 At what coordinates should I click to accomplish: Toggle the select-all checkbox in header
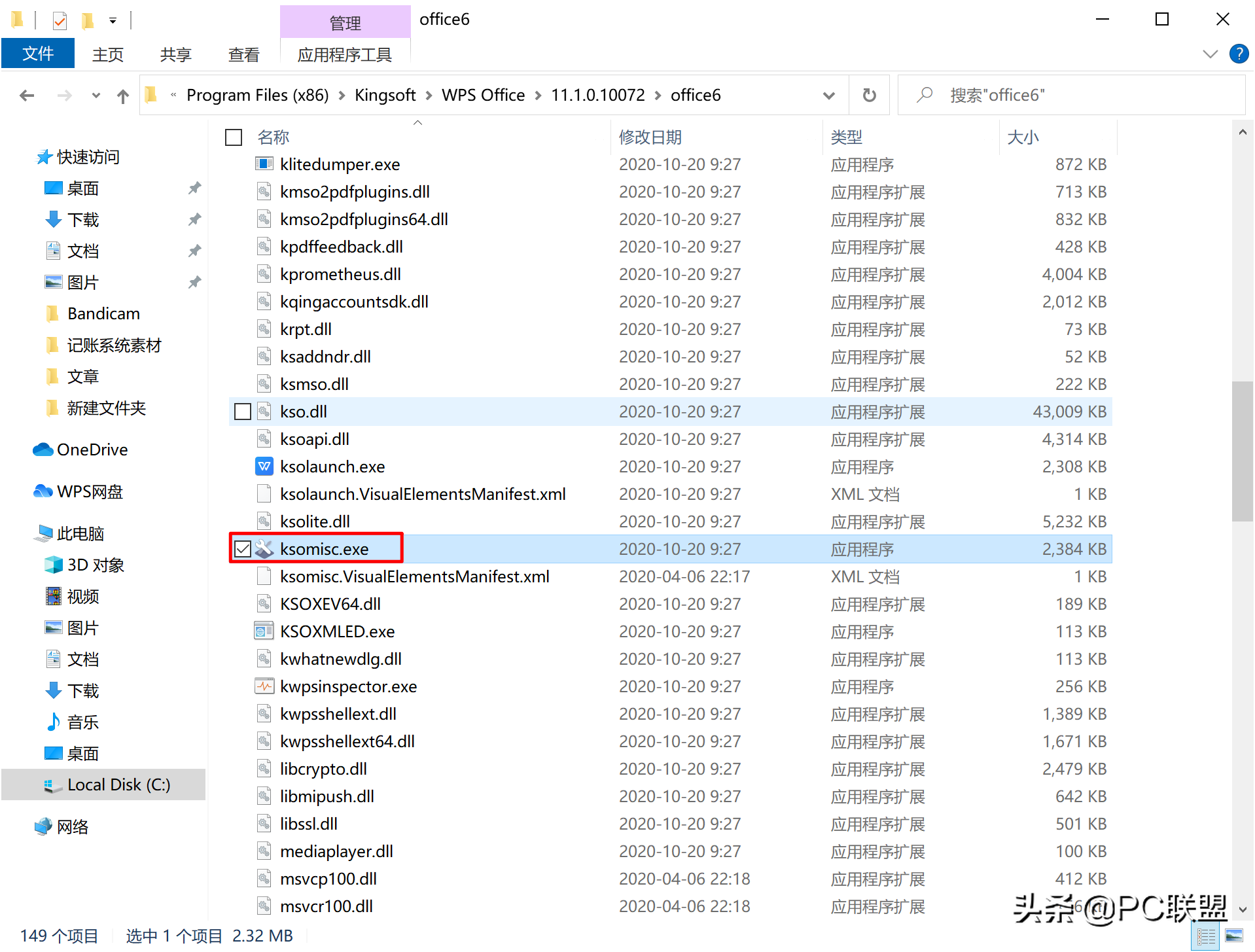[x=234, y=137]
